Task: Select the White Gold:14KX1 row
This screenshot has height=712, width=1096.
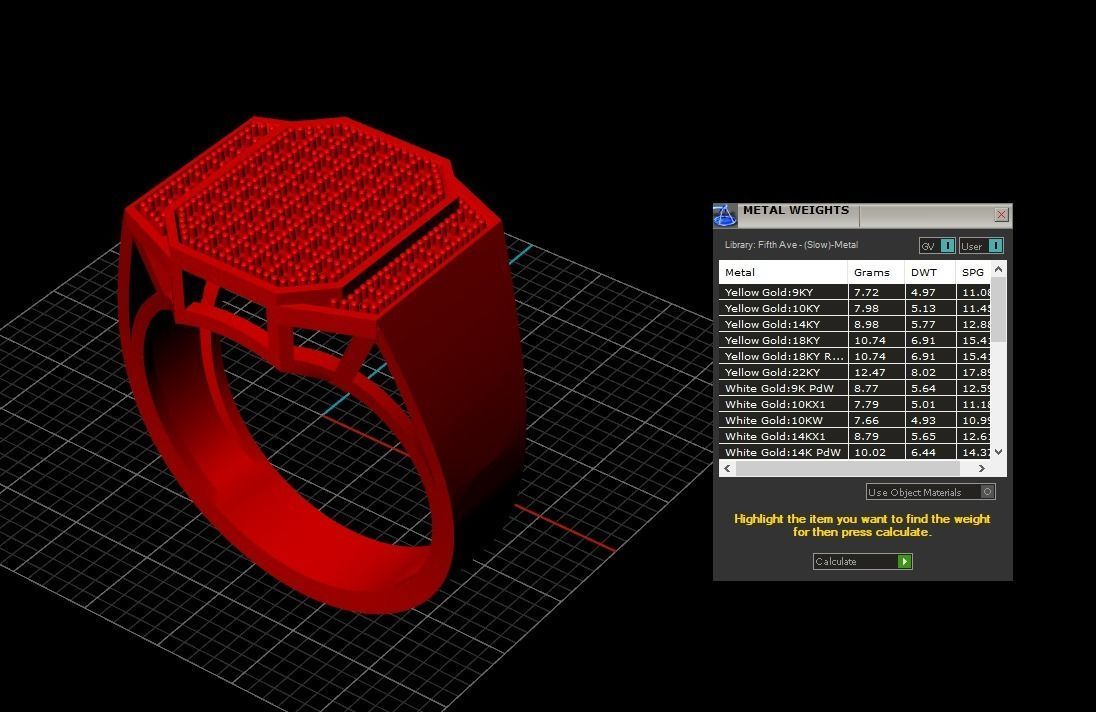Action: (854, 437)
